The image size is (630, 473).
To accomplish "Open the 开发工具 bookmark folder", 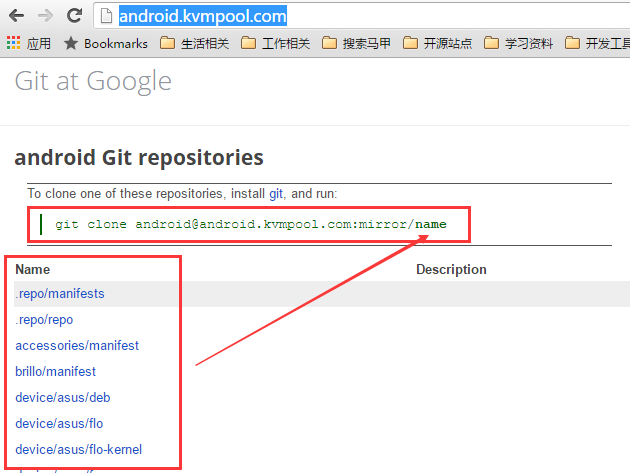I will point(597,43).
